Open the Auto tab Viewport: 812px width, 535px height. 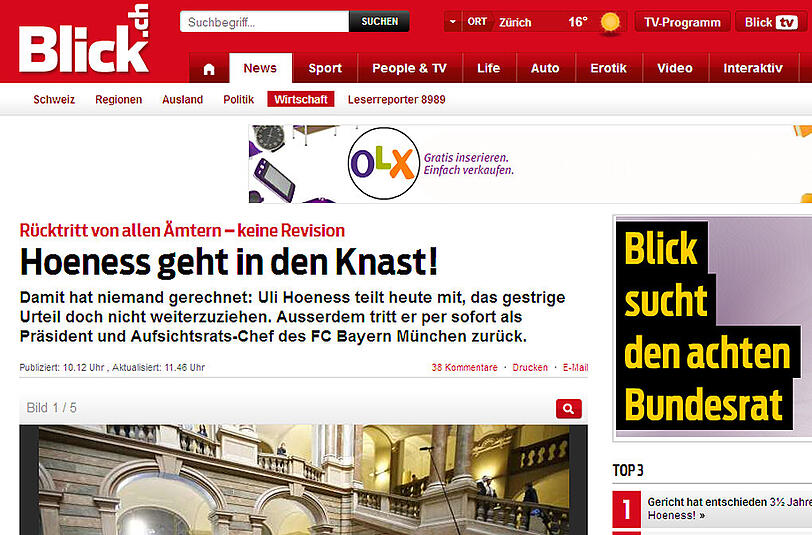click(x=545, y=68)
